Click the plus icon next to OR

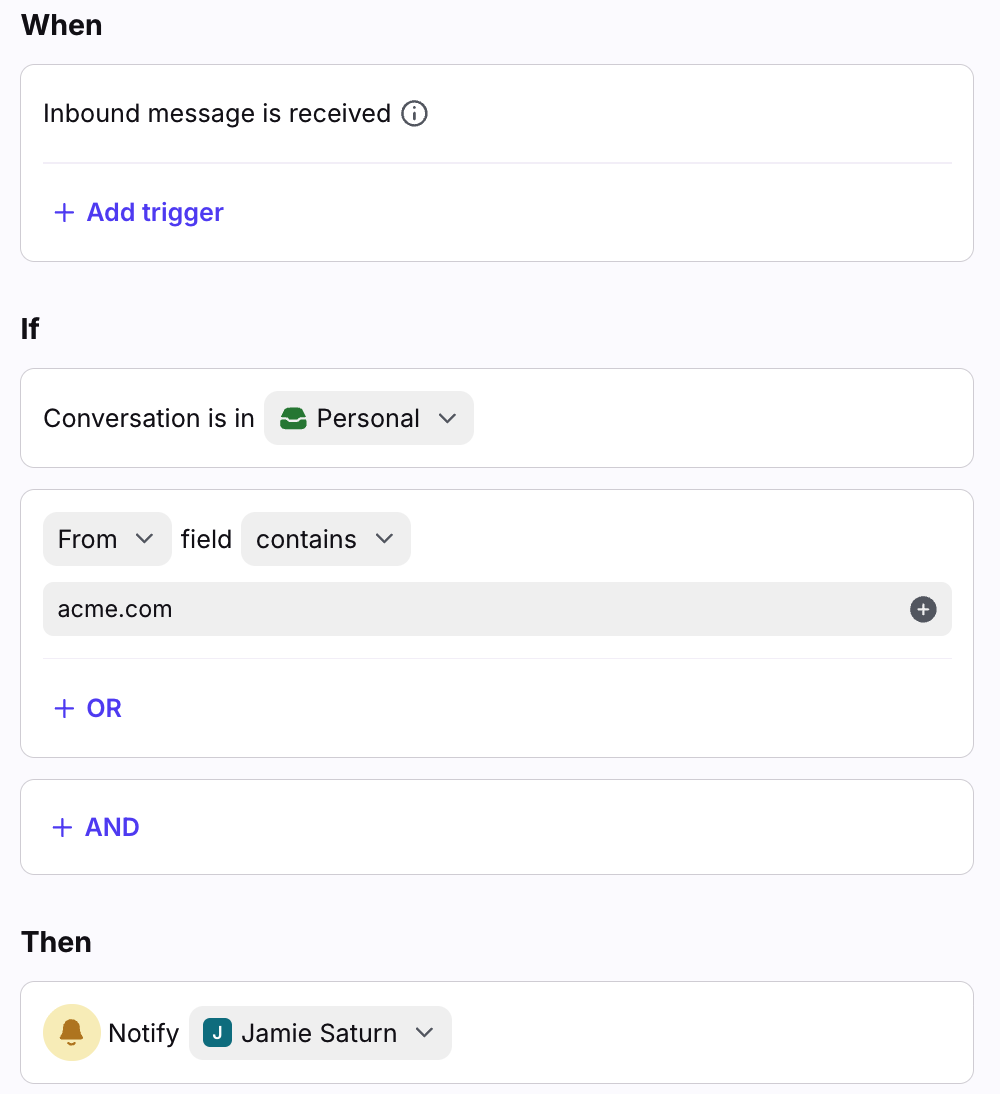(64, 708)
